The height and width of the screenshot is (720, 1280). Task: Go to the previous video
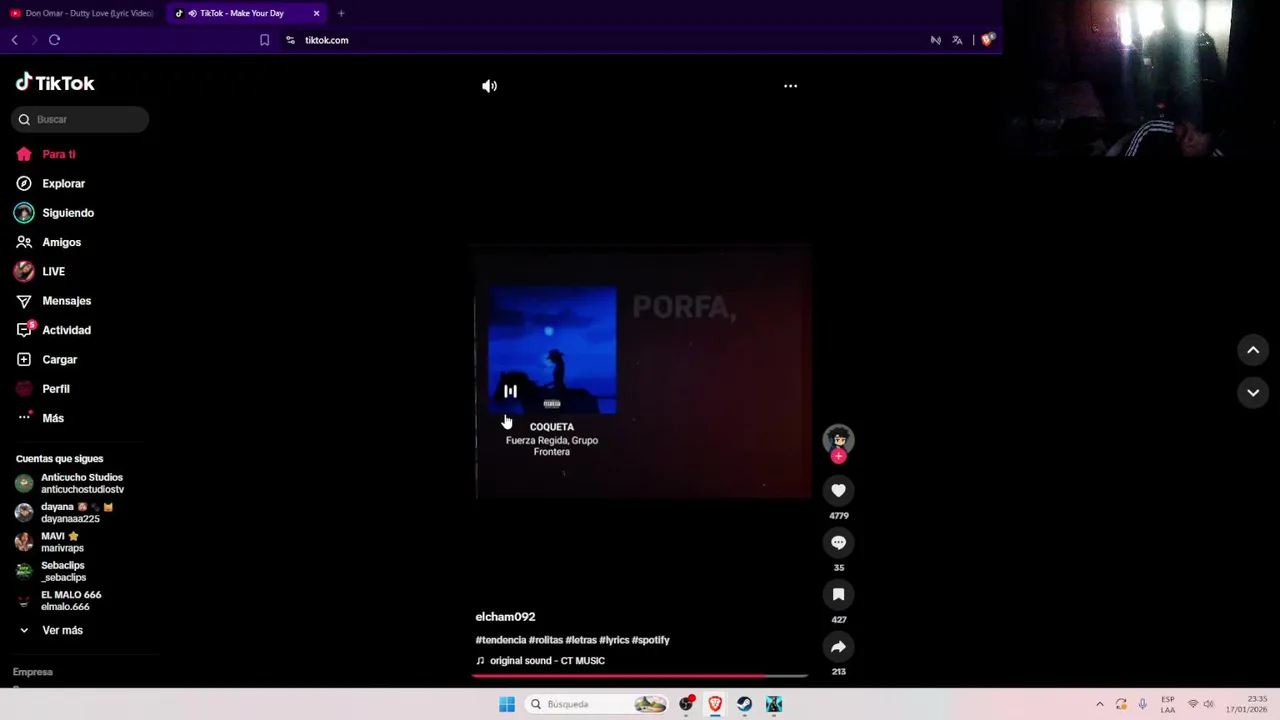click(1253, 350)
